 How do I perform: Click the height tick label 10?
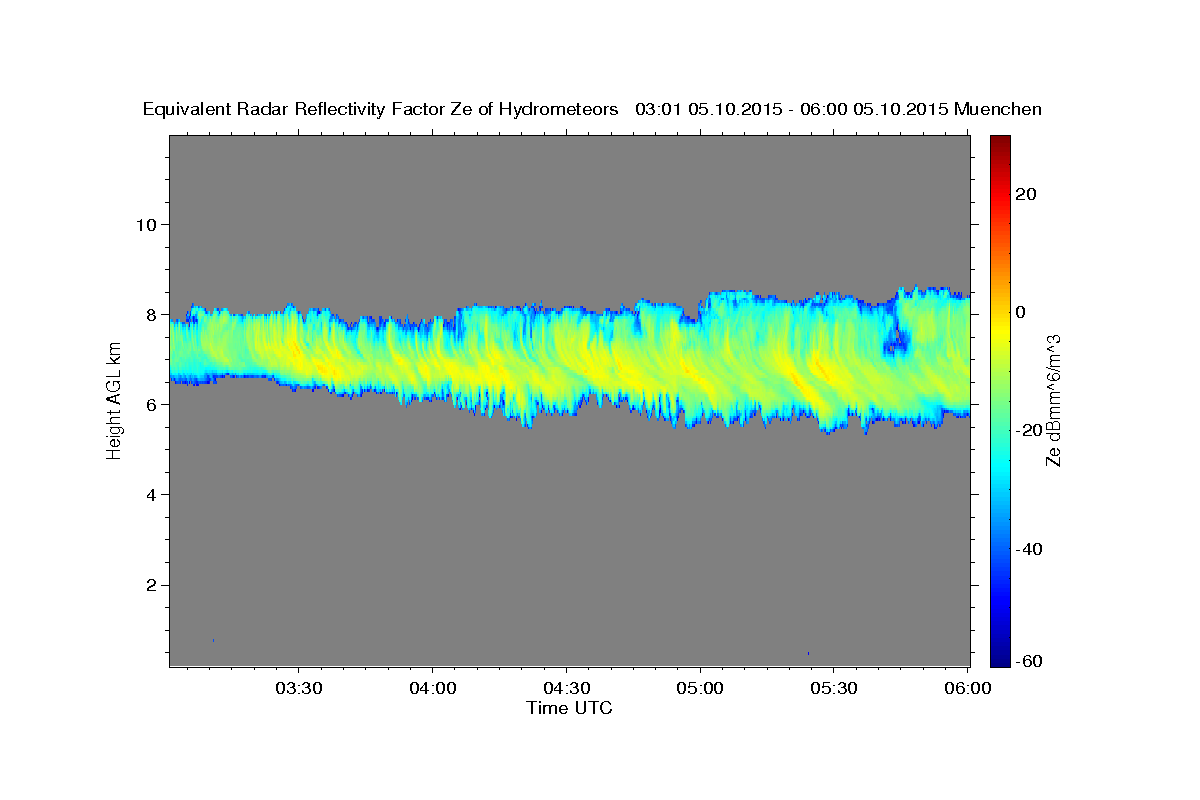tap(145, 224)
